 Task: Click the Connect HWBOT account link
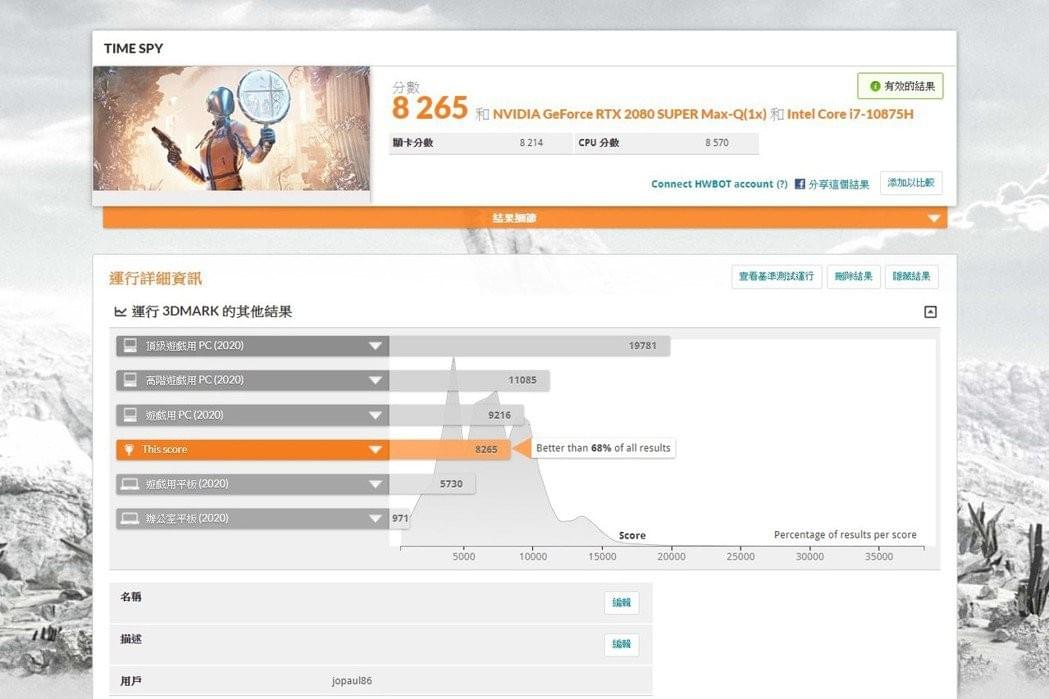[x=712, y=184]
